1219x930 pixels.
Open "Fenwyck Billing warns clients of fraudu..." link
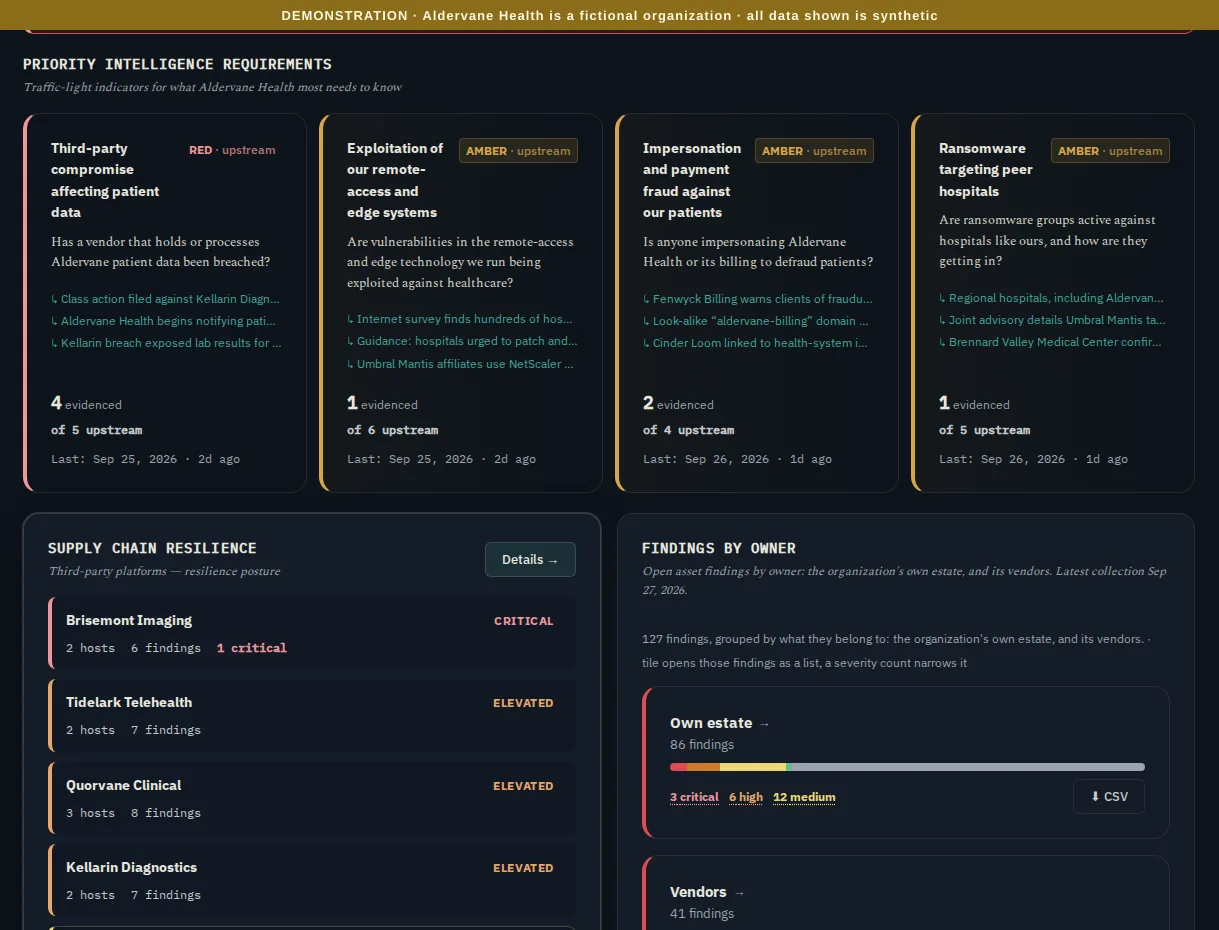tap(758, 299)
